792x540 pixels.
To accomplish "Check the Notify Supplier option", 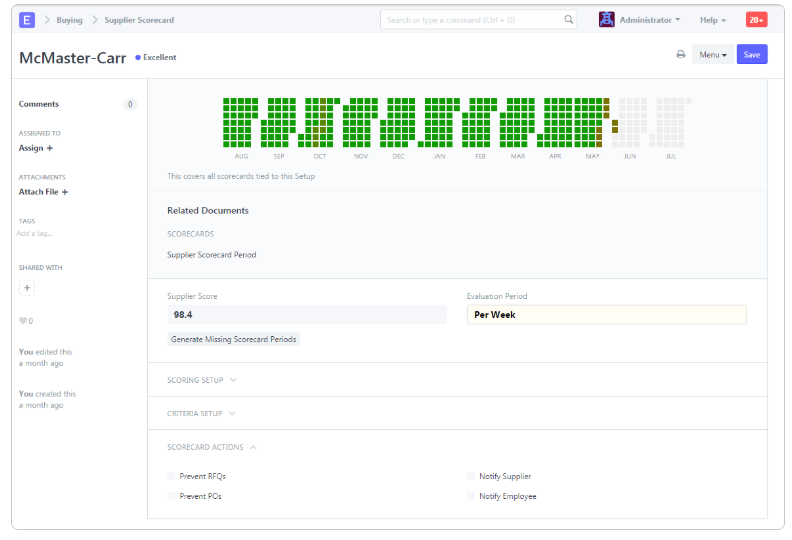I will coord(471,477).
